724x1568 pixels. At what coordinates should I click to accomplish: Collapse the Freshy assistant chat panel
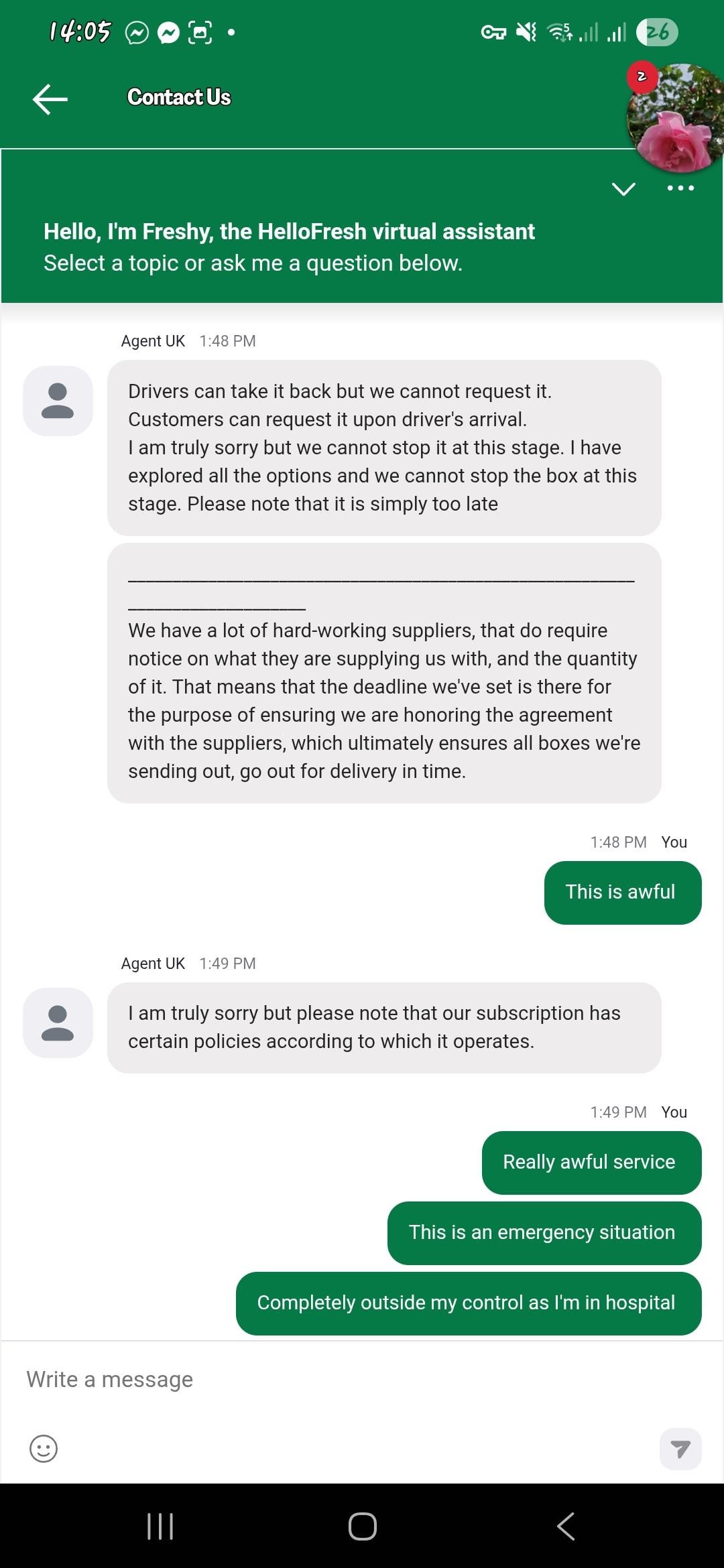coord(623,189)
